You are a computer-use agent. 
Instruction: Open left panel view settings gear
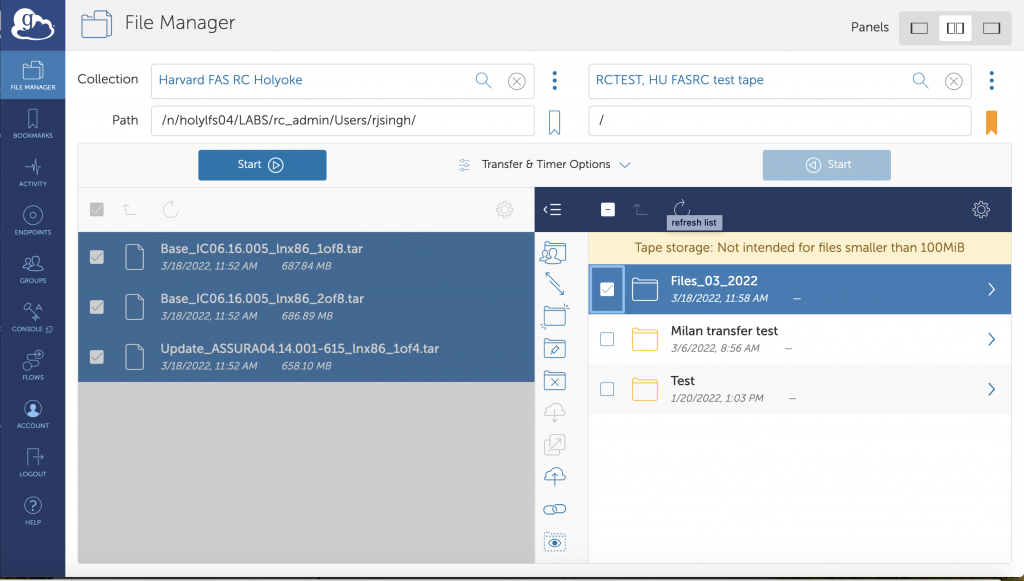(x=504, y=210)
